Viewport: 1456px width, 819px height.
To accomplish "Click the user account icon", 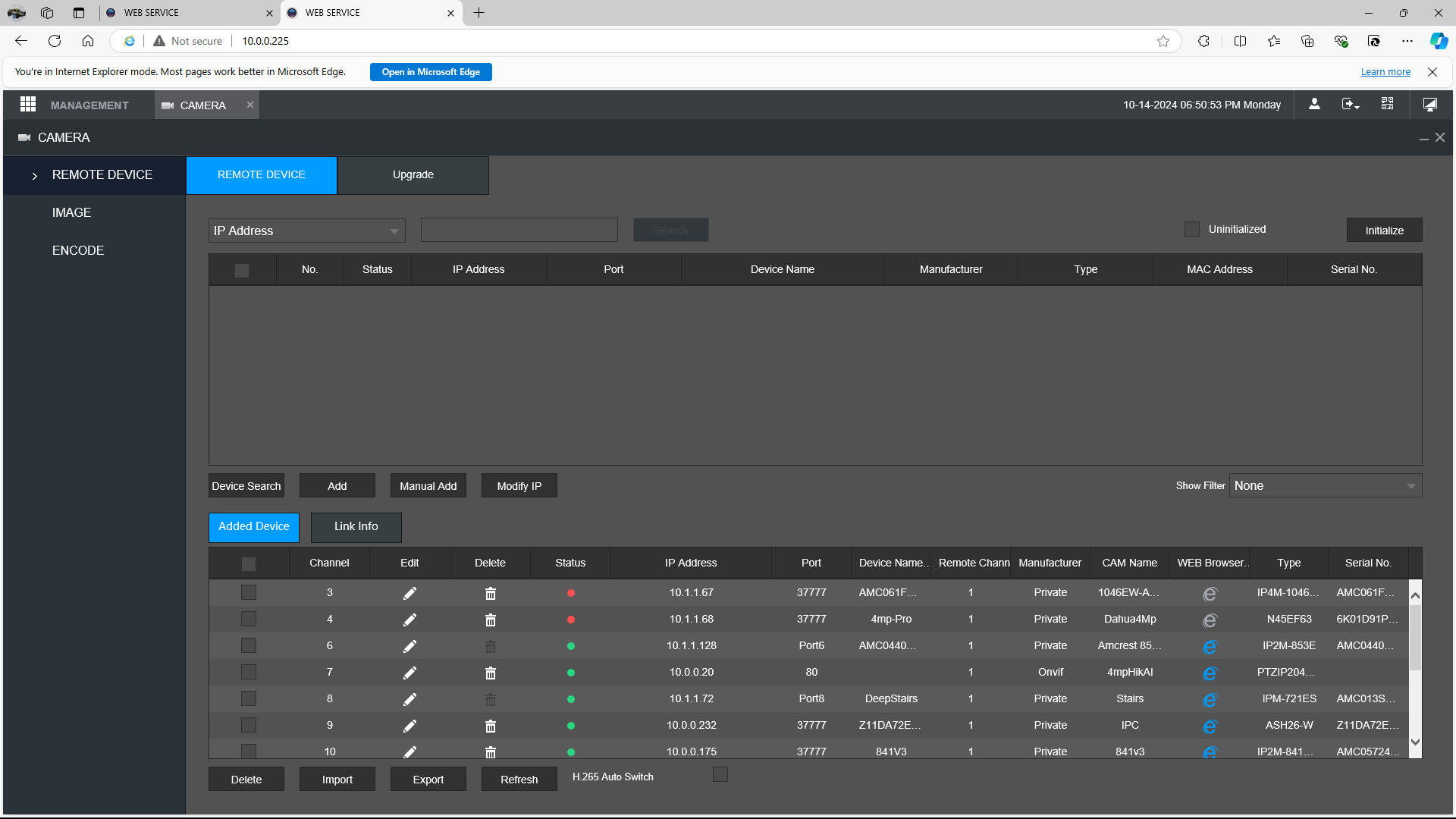I will point(1314,105).
